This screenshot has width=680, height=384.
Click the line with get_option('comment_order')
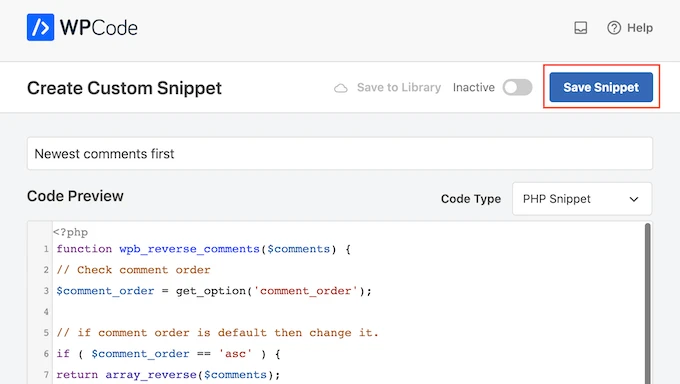(214, 291)
